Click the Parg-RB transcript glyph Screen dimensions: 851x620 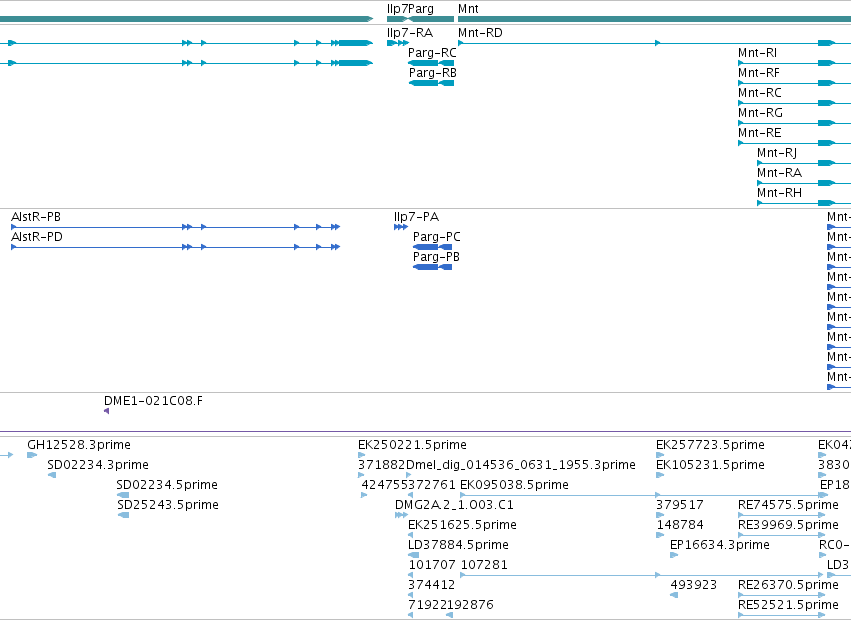431,83
